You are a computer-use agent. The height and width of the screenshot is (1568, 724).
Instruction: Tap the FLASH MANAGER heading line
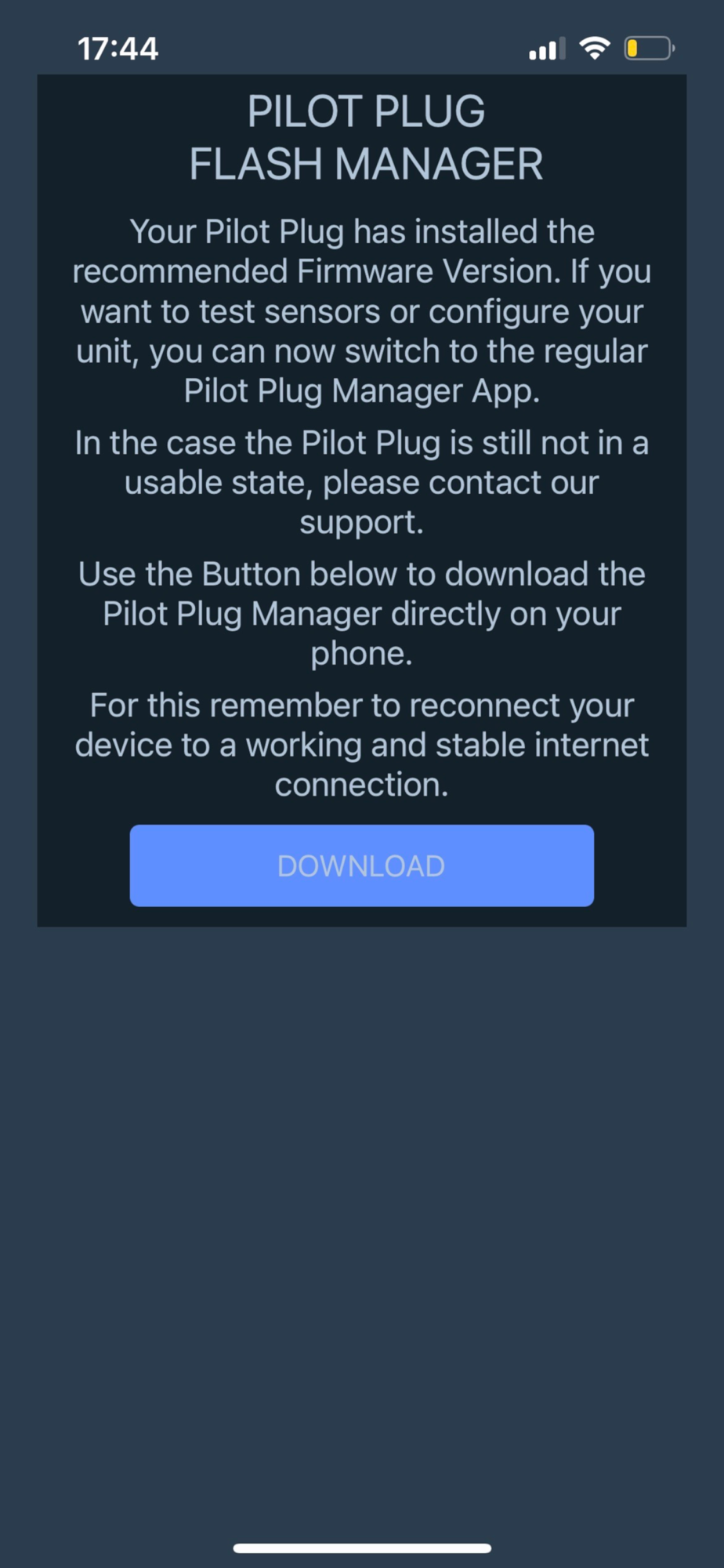pos(366,165)
